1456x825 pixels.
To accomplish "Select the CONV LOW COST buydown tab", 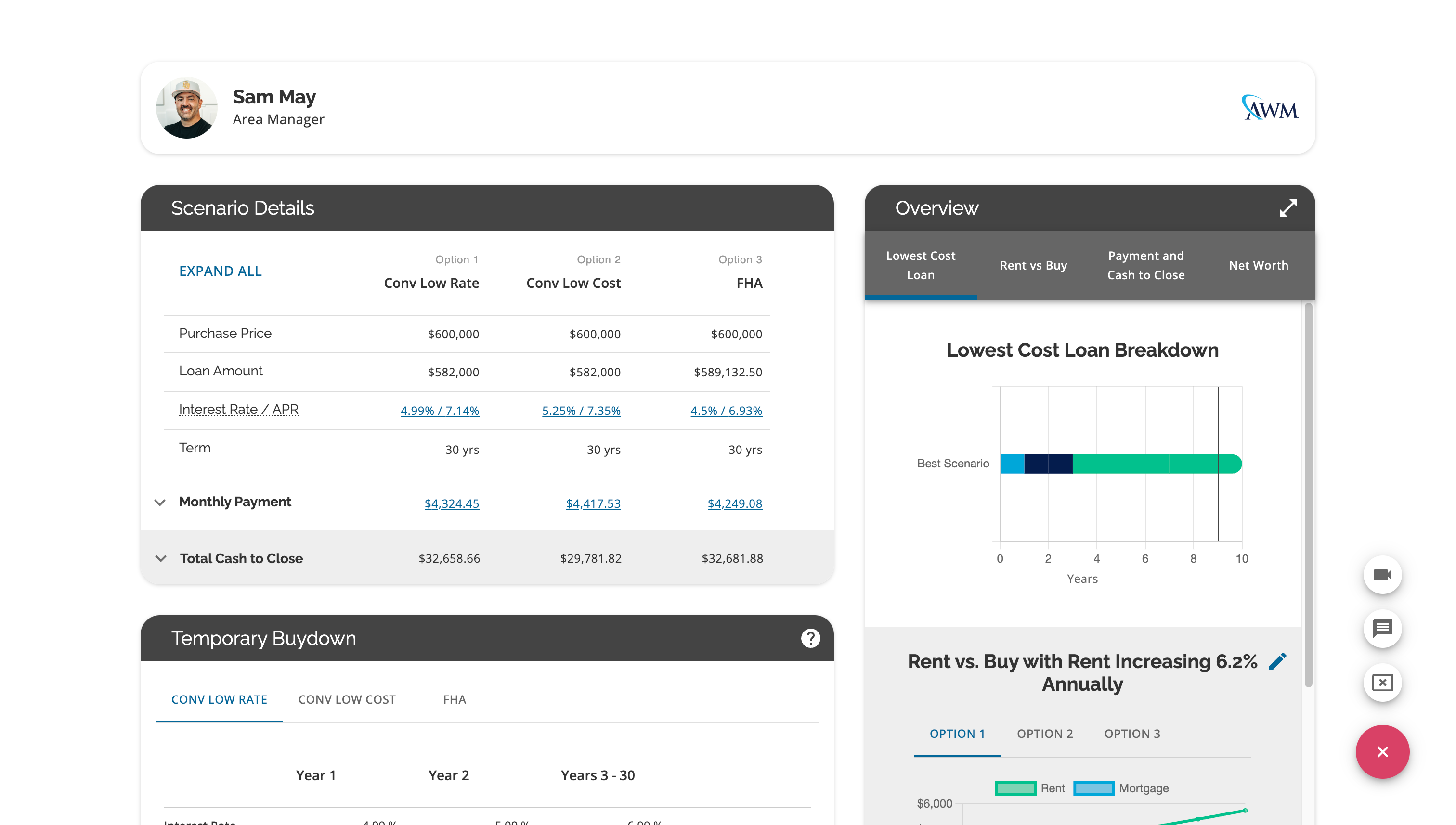I will point(346,699).
